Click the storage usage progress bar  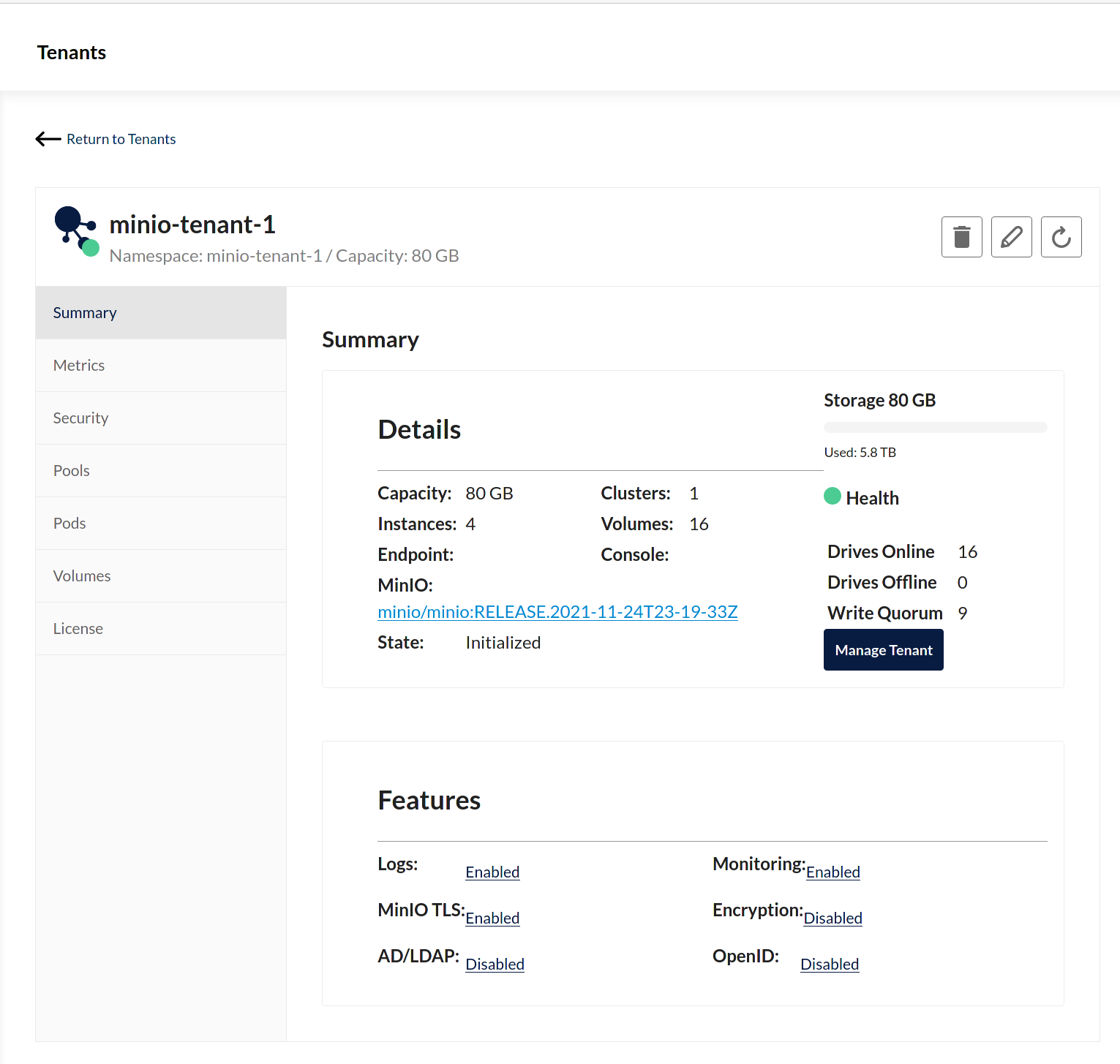coord(935,428)
